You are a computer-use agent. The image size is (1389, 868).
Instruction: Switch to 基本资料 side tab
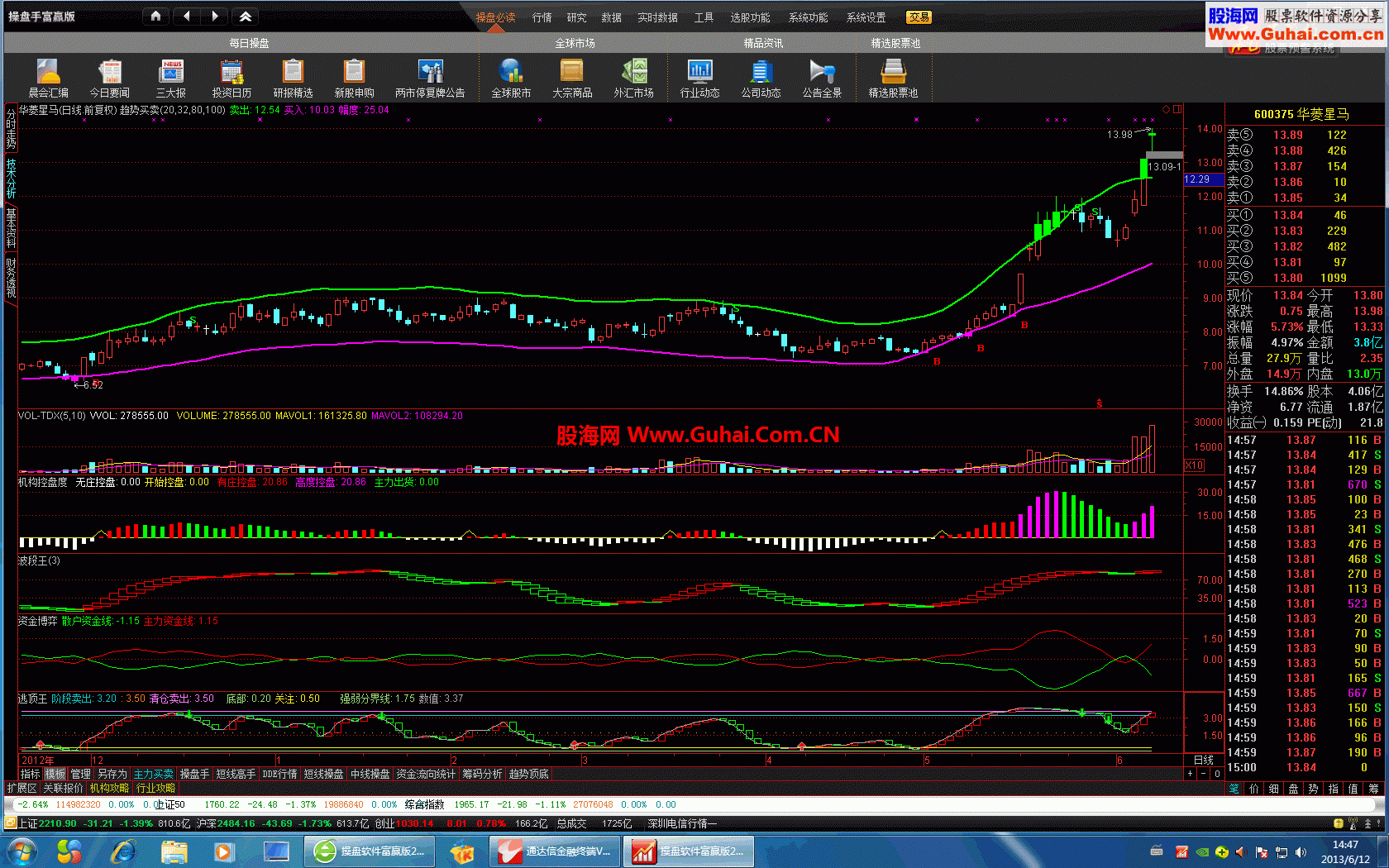point(11,227)
